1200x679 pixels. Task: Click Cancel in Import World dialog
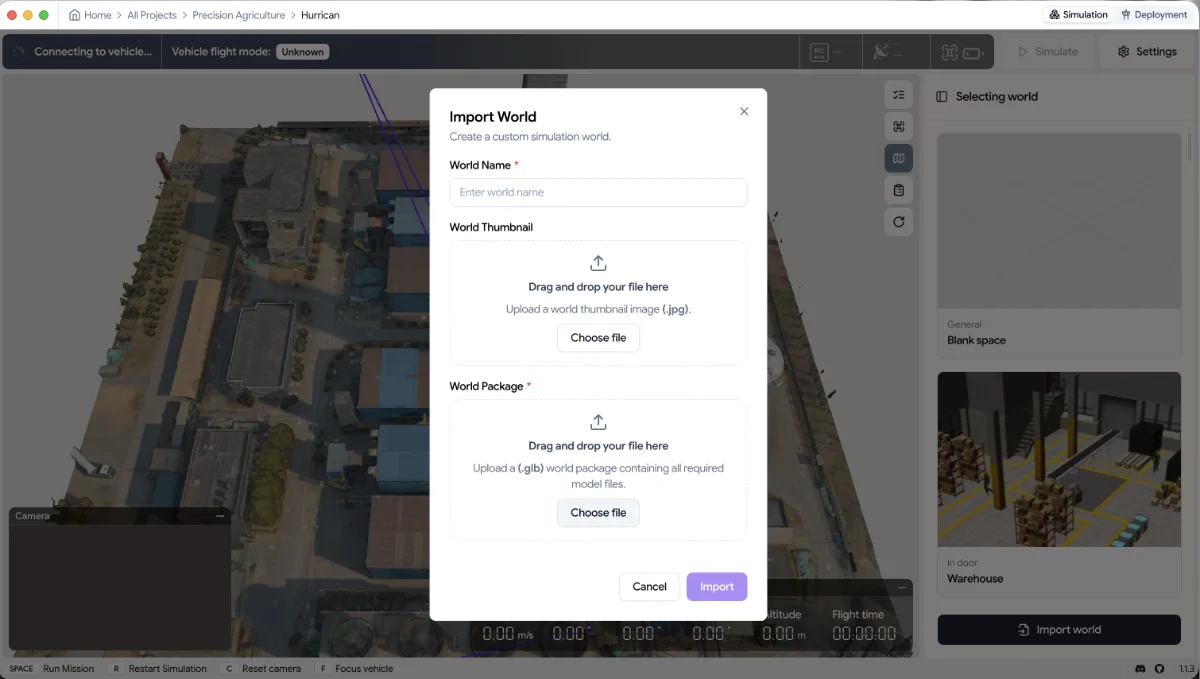coord(649,587)
